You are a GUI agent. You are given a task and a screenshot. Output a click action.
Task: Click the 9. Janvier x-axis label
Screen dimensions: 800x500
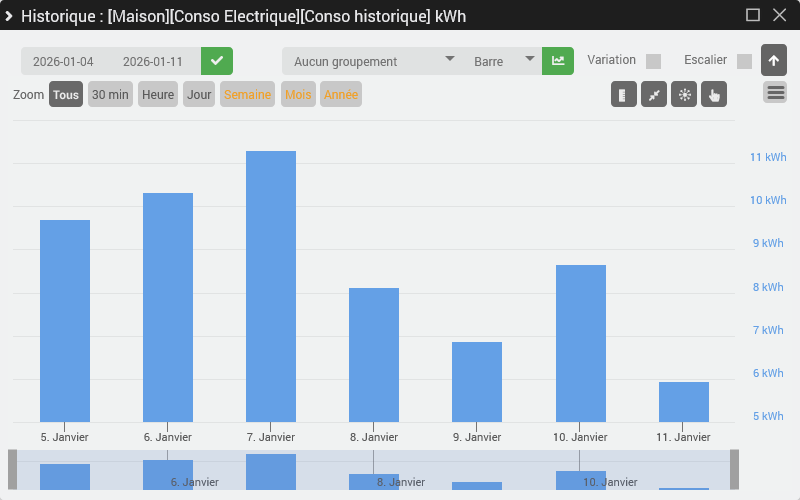[477, 437]
